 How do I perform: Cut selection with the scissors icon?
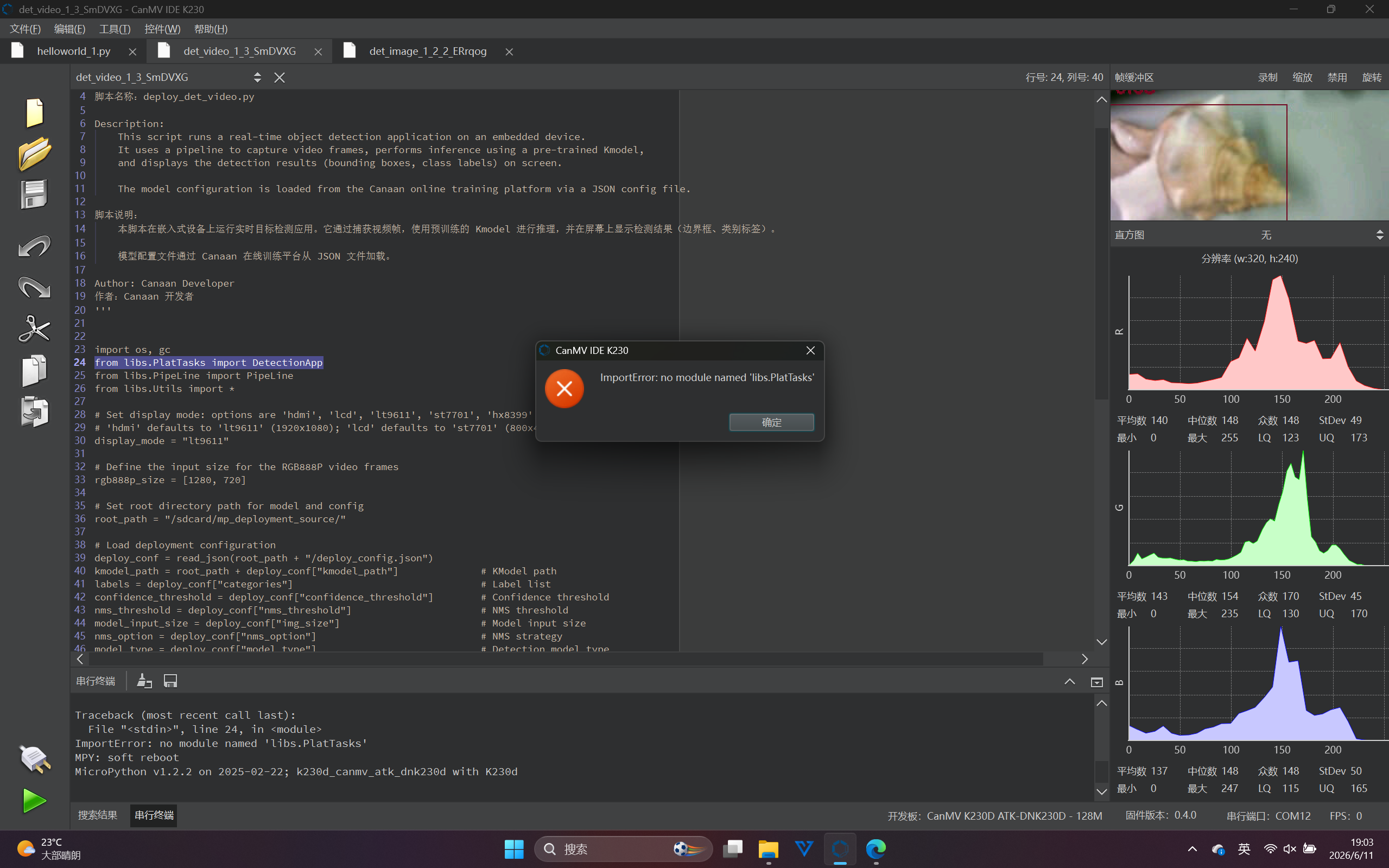34,329
